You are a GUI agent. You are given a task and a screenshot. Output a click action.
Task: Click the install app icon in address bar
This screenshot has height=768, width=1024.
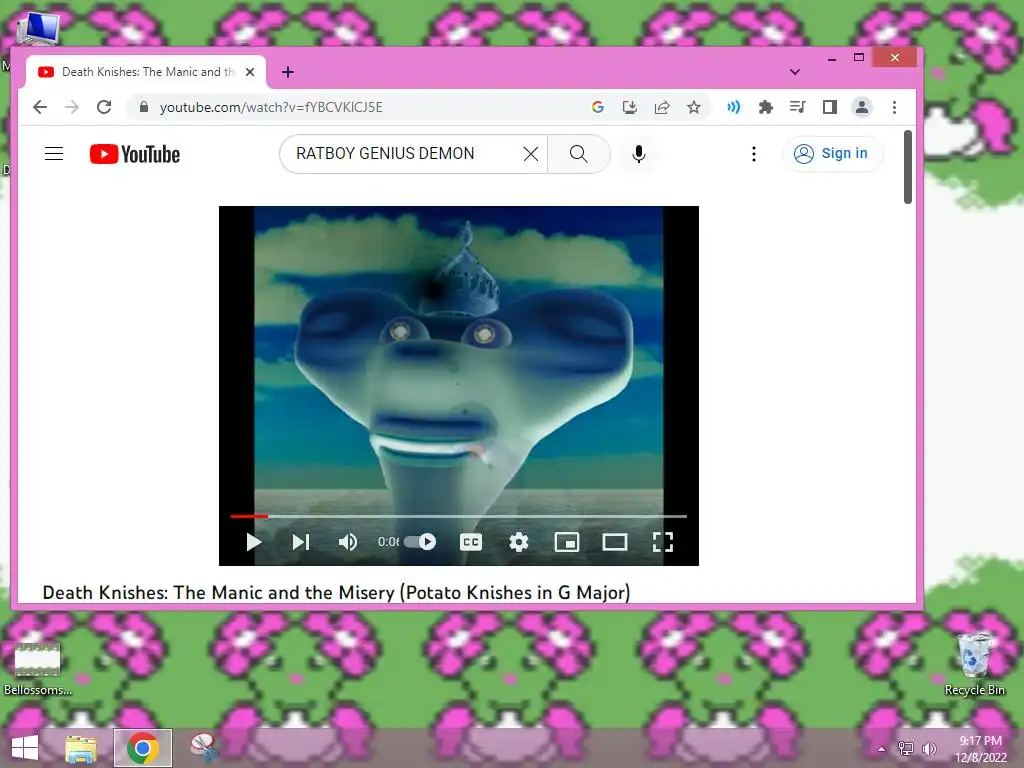click(630, 107)
